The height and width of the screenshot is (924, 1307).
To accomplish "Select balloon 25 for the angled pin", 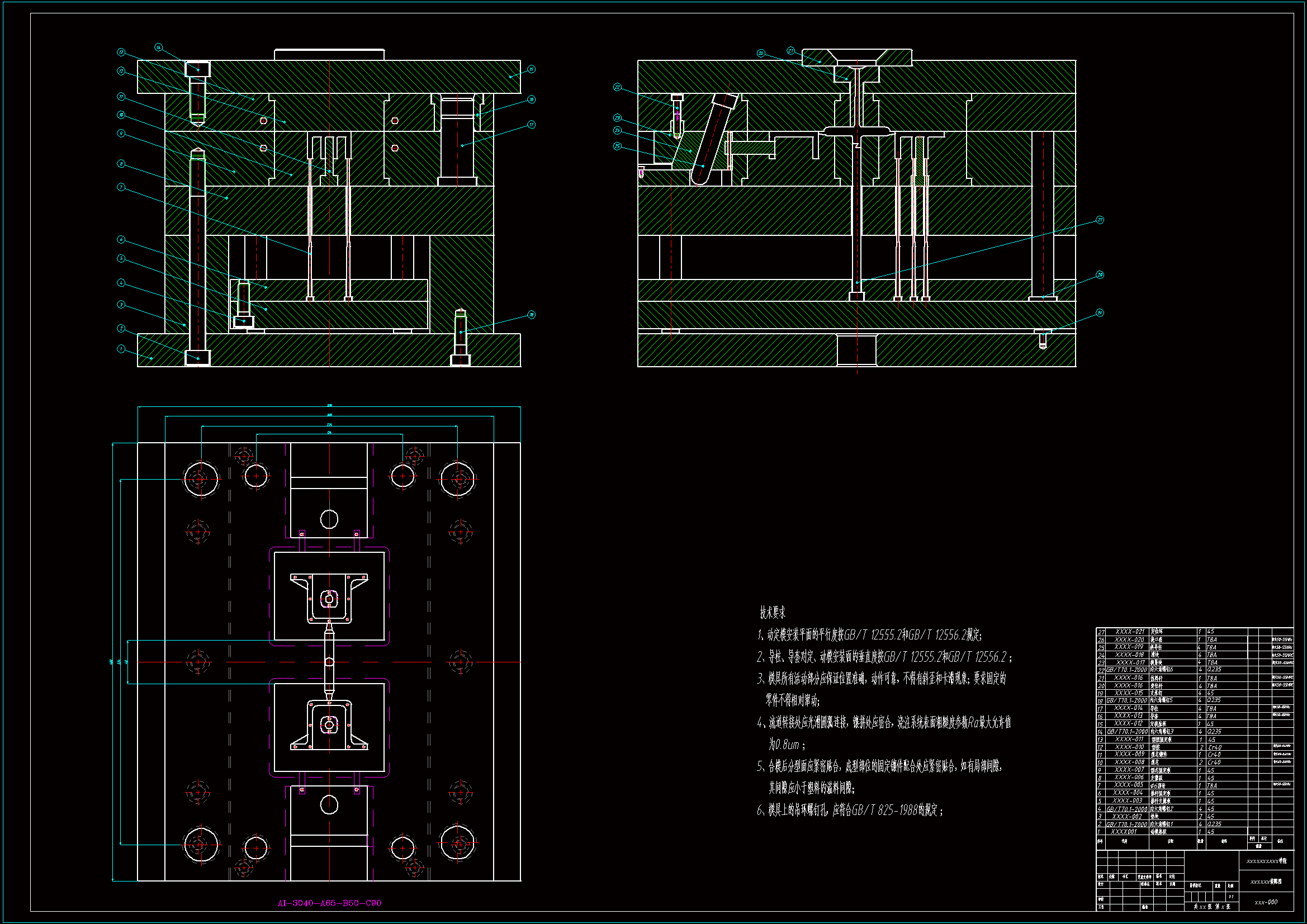I will pos(617,146).
